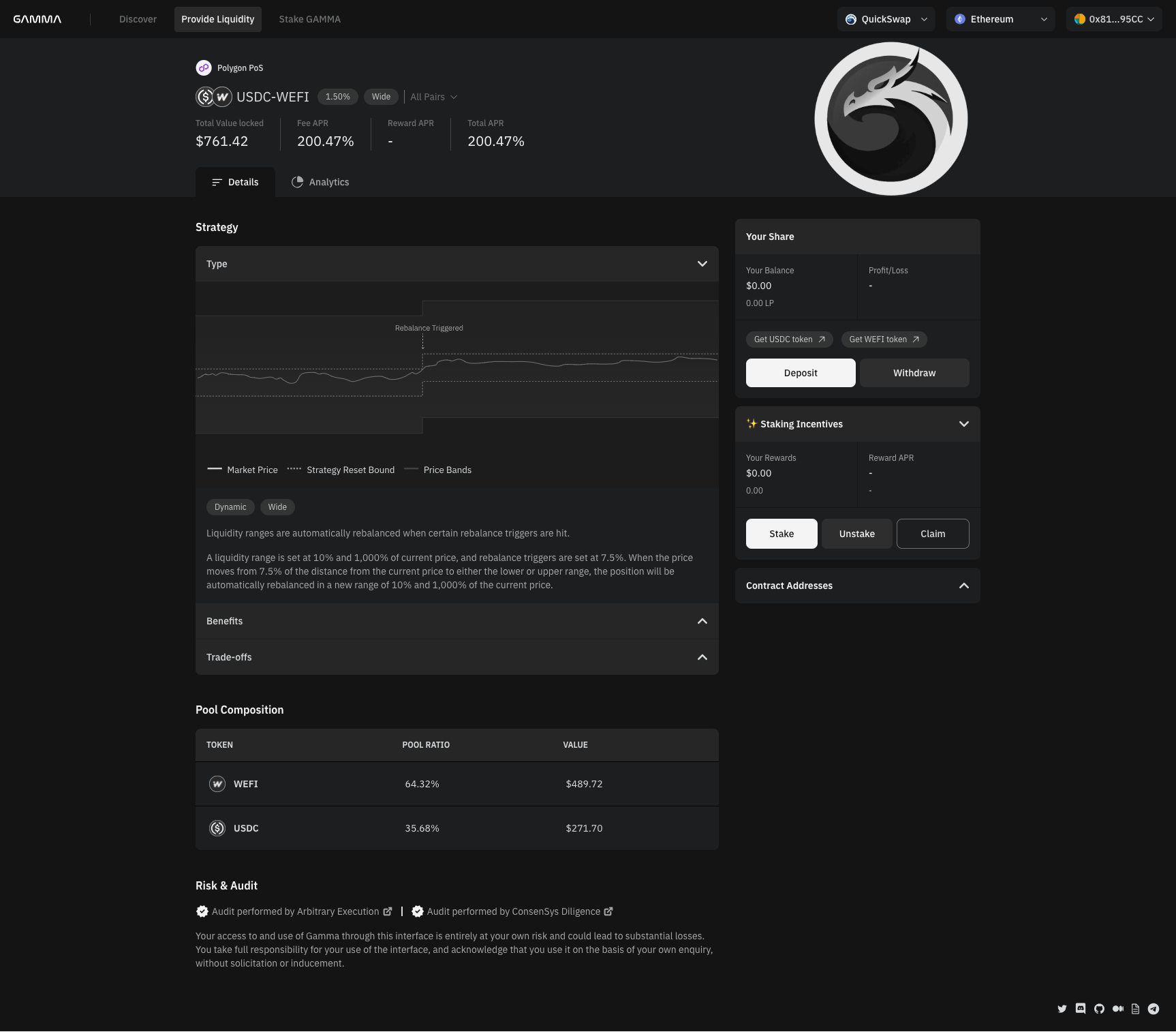Viewport: 1176px width, 1032px height.
Task: Collapse the Strategy Type section
Action: [x=457, y=264]
